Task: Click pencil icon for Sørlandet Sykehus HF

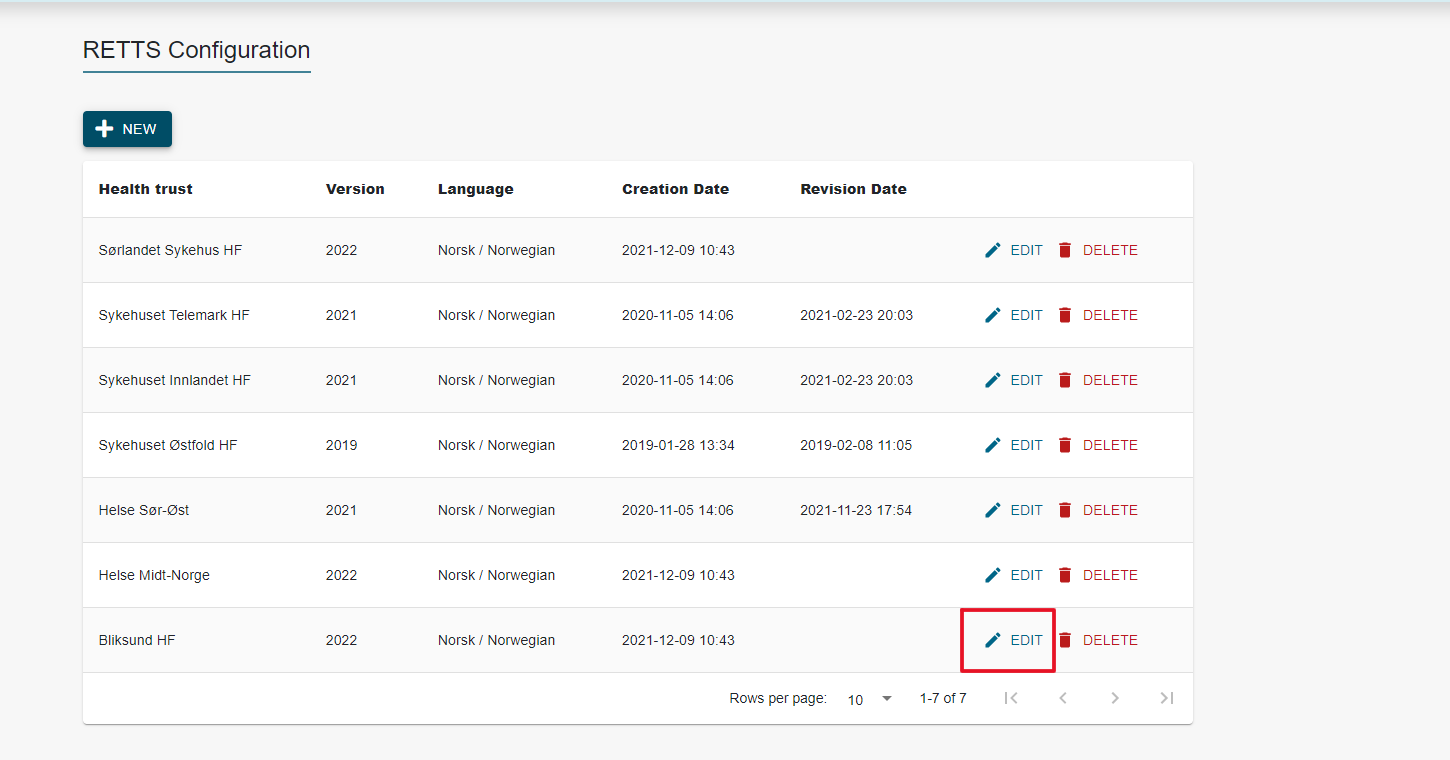Action: pyautogui.click(x=993, y=250)
